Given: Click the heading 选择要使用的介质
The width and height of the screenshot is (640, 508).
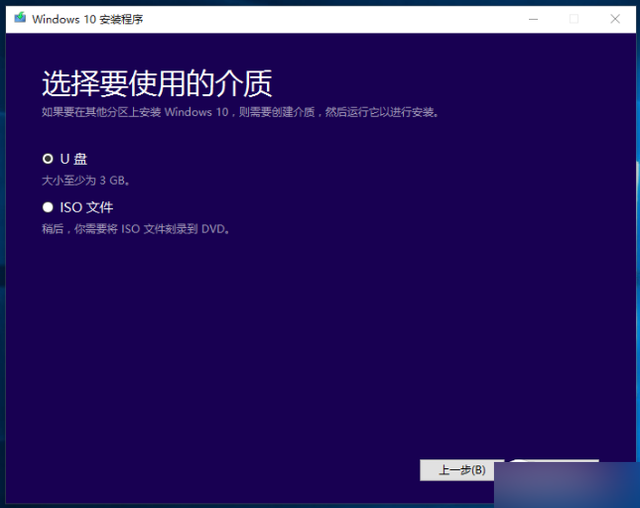Looking at the screenshot, I should point(157,83).
